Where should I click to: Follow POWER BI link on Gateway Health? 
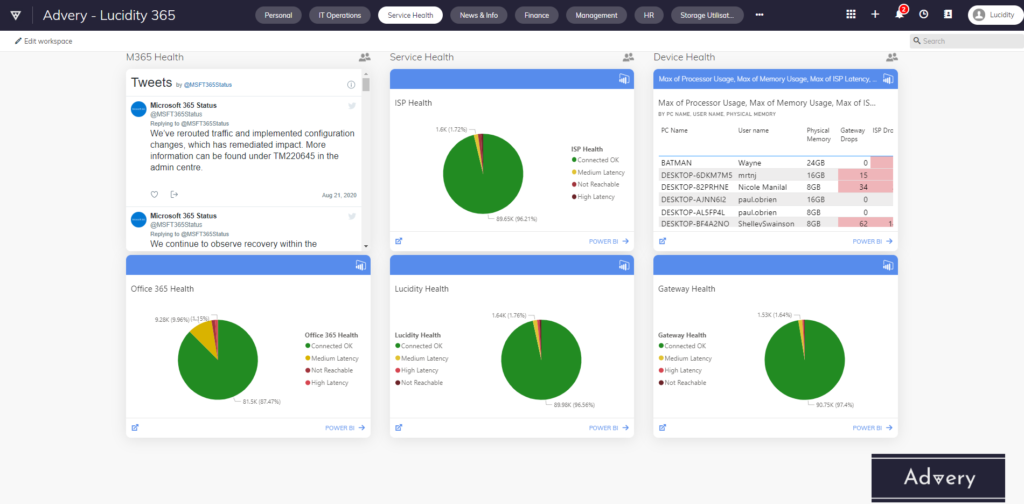tap(872, 428)
